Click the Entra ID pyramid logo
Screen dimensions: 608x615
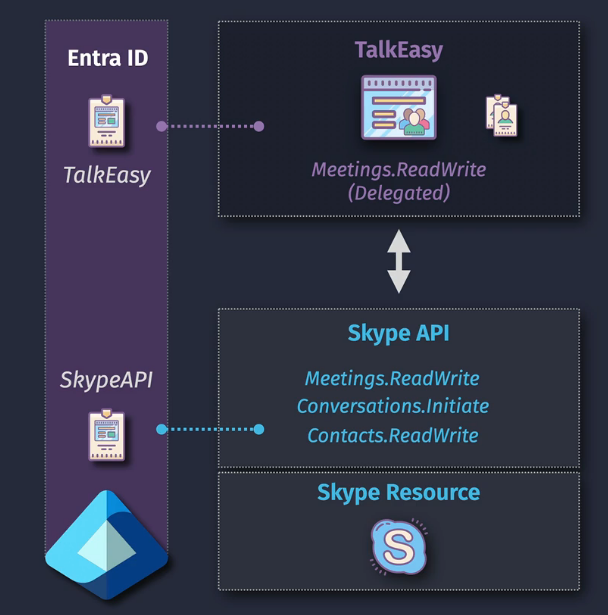click(x=107, y=545)
